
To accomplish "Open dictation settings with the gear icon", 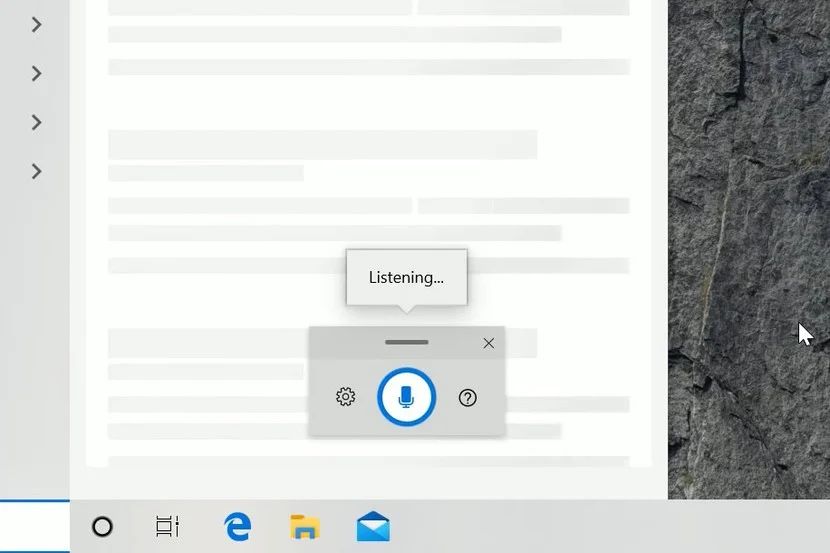I will (x=346, y=397).
